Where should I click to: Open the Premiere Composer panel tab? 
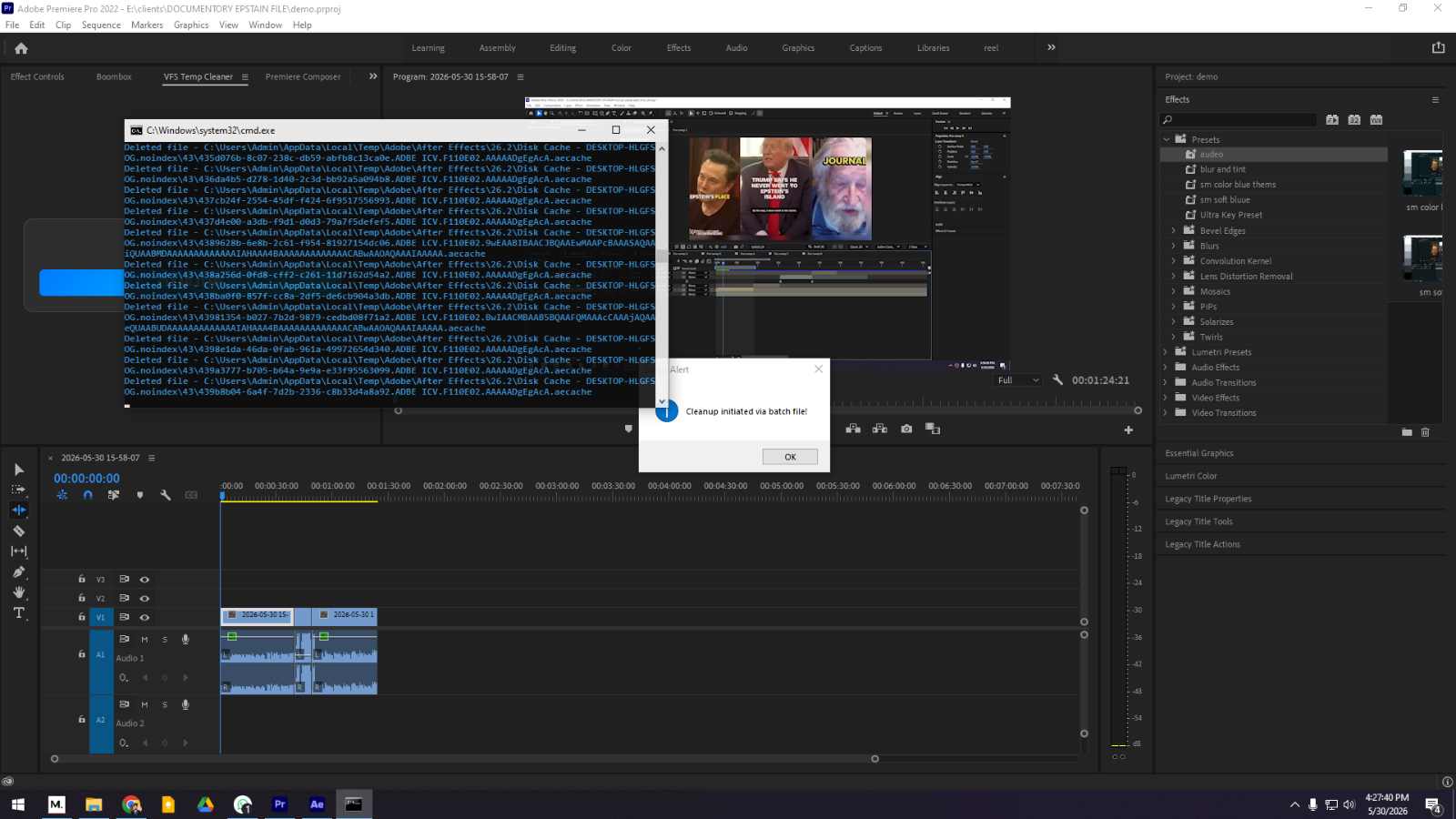[x=303, y=77]
